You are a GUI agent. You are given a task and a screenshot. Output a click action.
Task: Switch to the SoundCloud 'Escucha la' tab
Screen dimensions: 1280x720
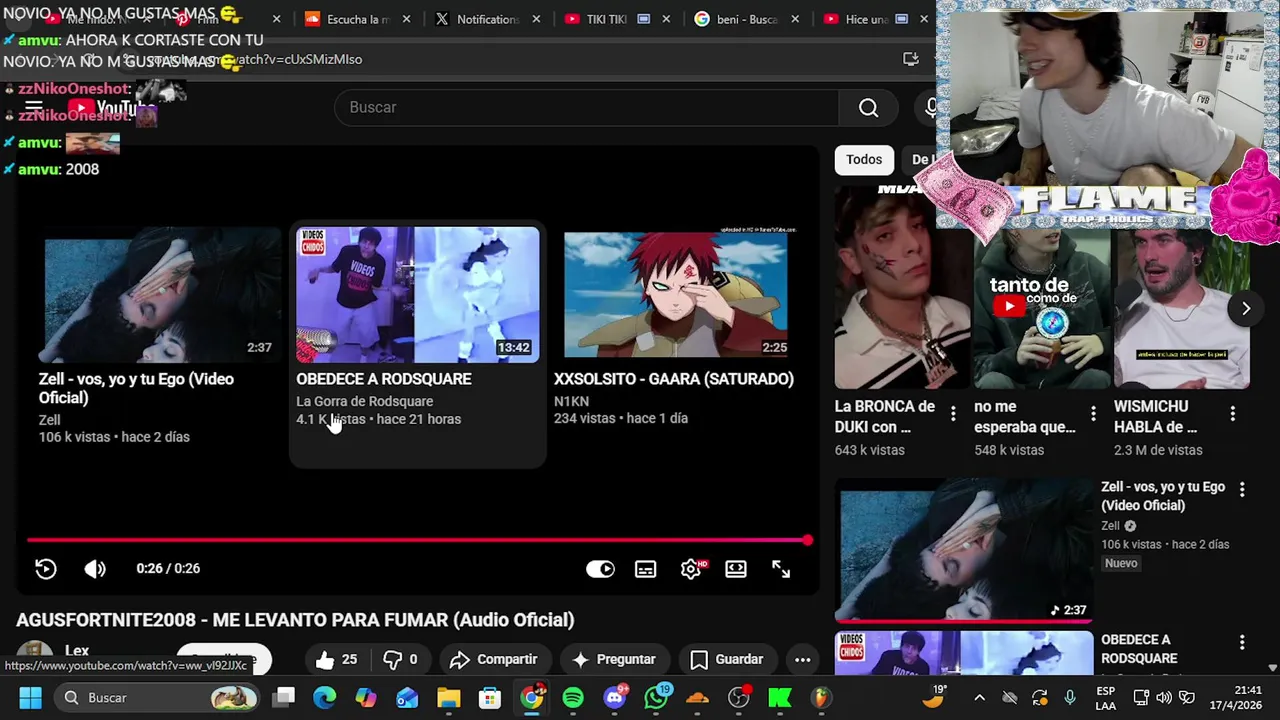click(x=358, y=19)
